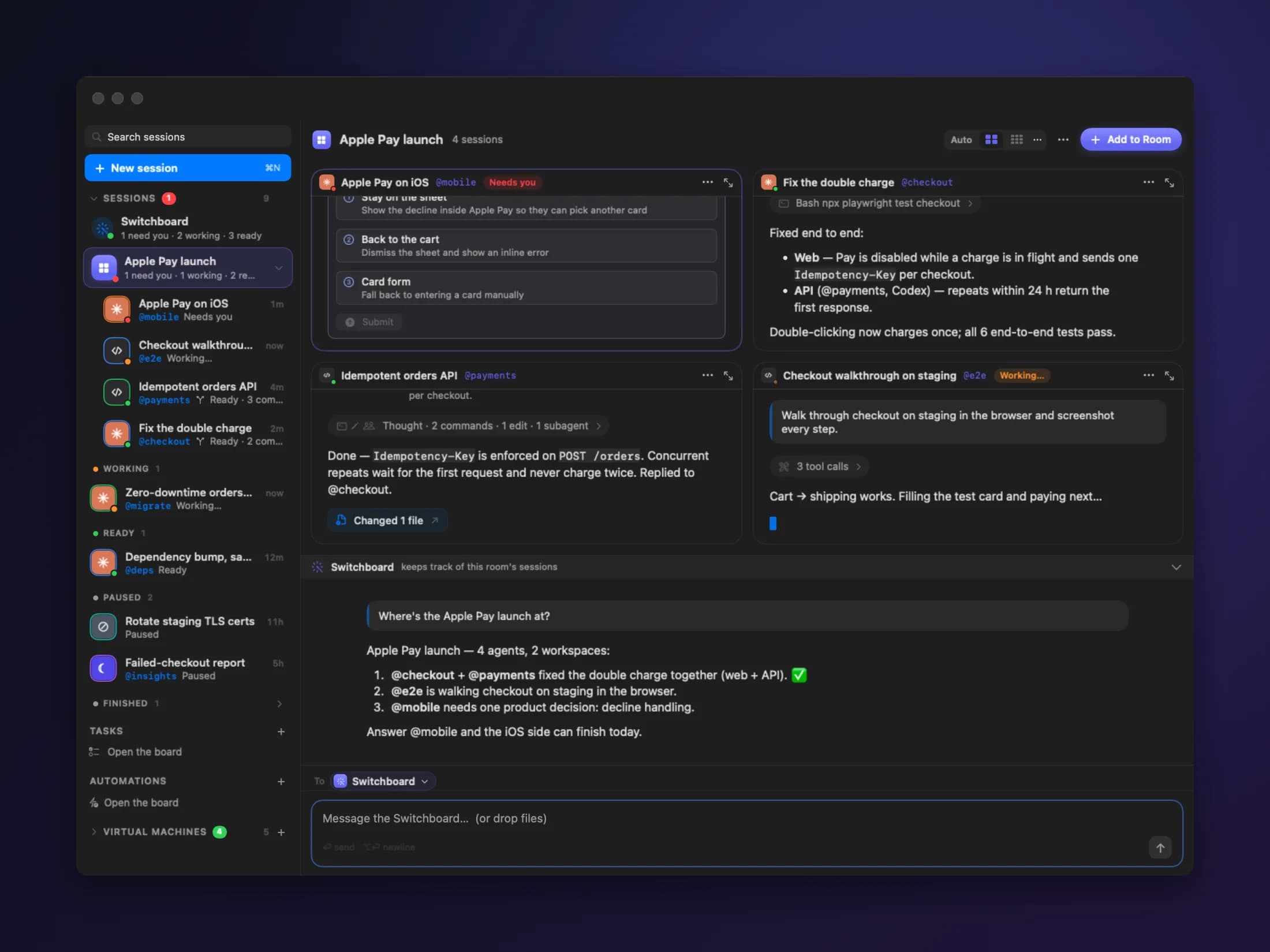Click the New session button
This screenshot has width=1270, height=952.
pyautogui.click(x=188, y=168)
